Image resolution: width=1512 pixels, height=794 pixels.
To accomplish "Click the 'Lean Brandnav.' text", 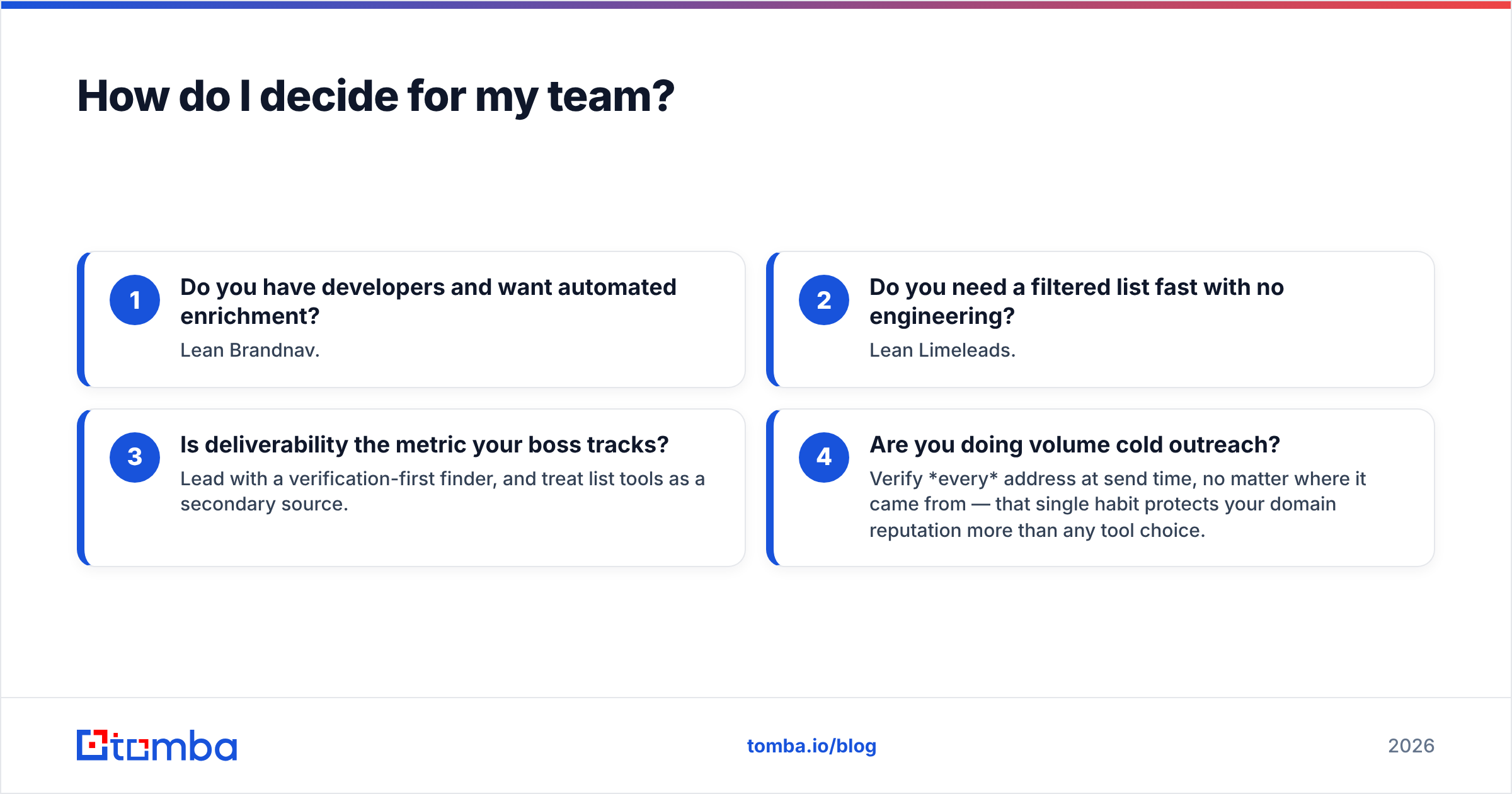I will point(250,350).
